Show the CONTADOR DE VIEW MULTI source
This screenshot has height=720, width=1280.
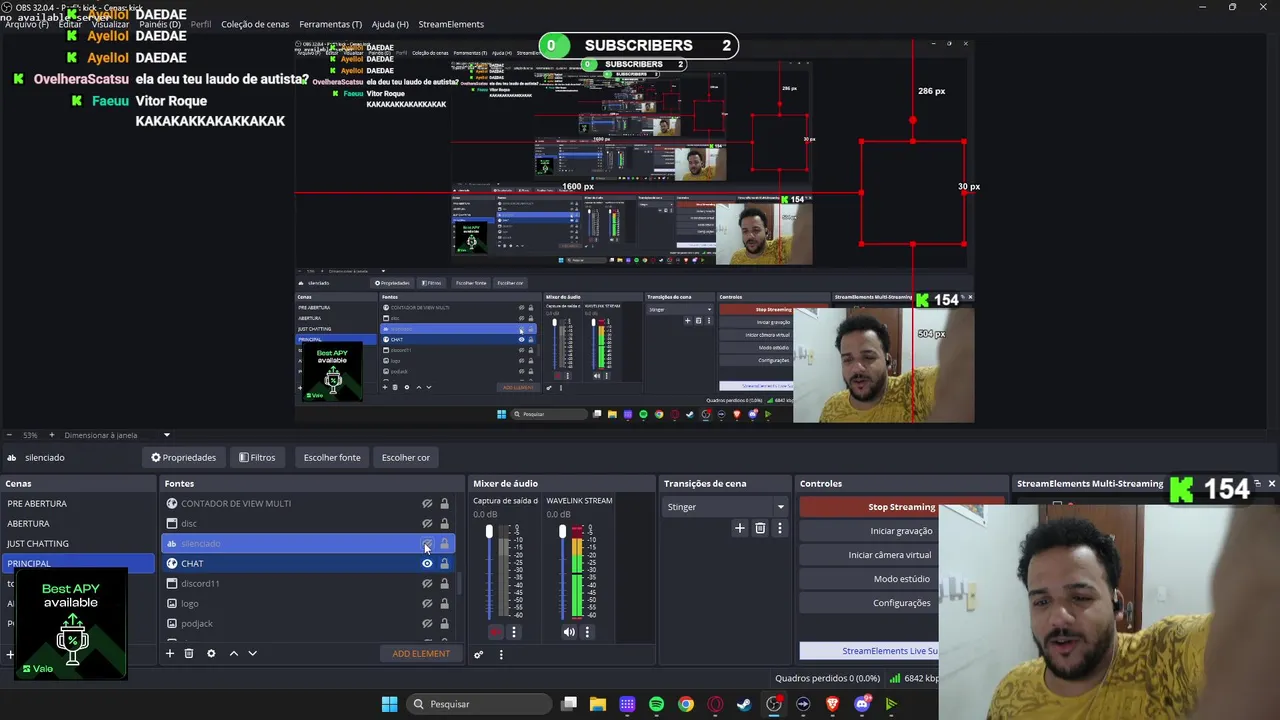[427, 504]
